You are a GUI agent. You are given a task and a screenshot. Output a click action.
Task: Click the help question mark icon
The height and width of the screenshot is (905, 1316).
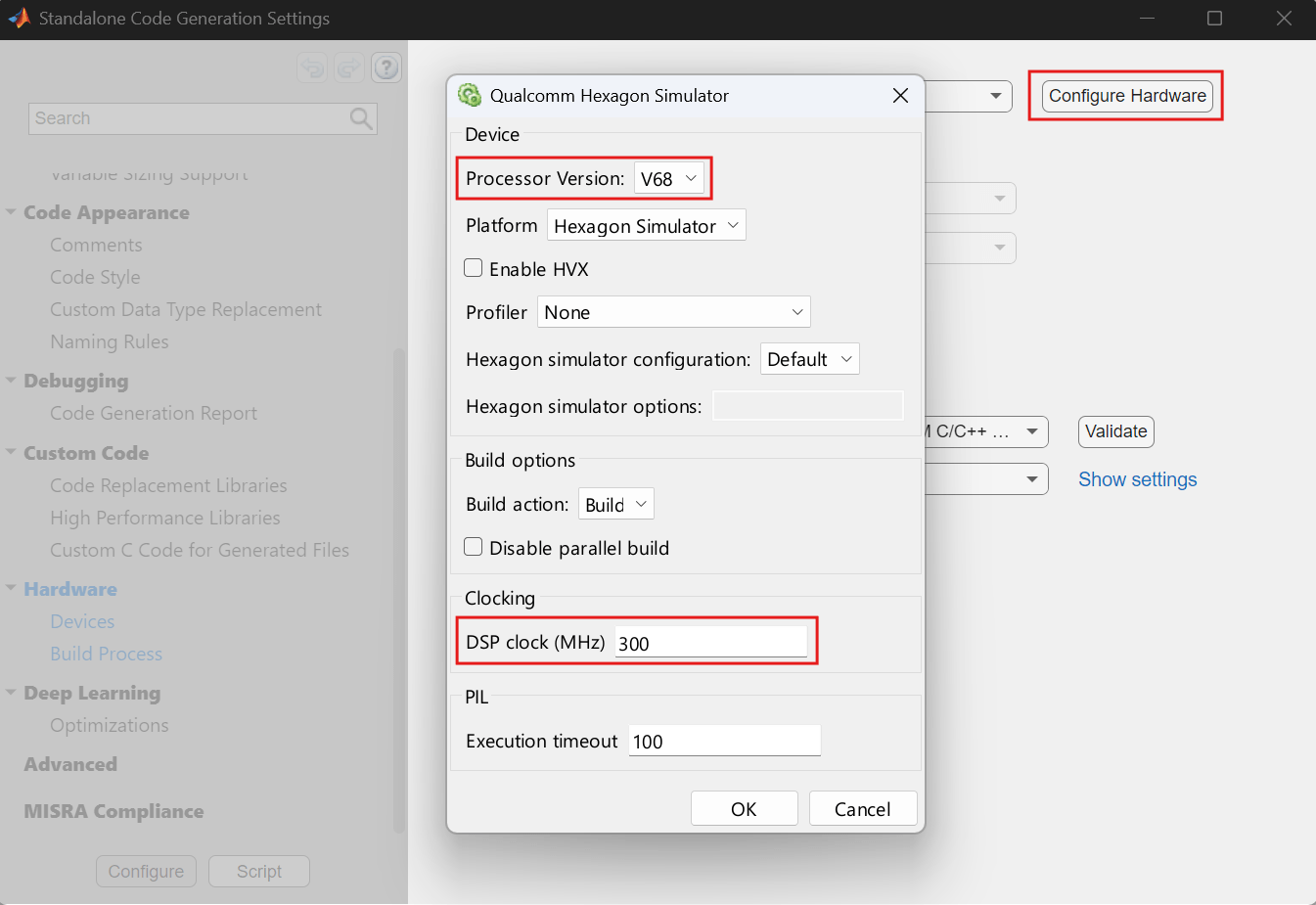coord(386,68)
